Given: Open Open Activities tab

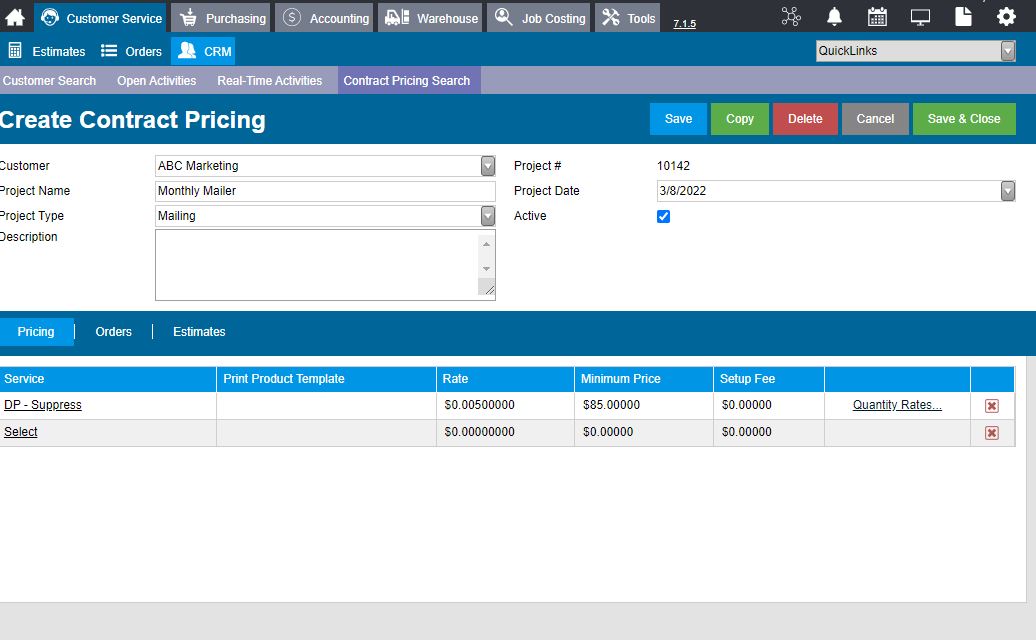Looking at the screenshot, I should pos(157,81).
